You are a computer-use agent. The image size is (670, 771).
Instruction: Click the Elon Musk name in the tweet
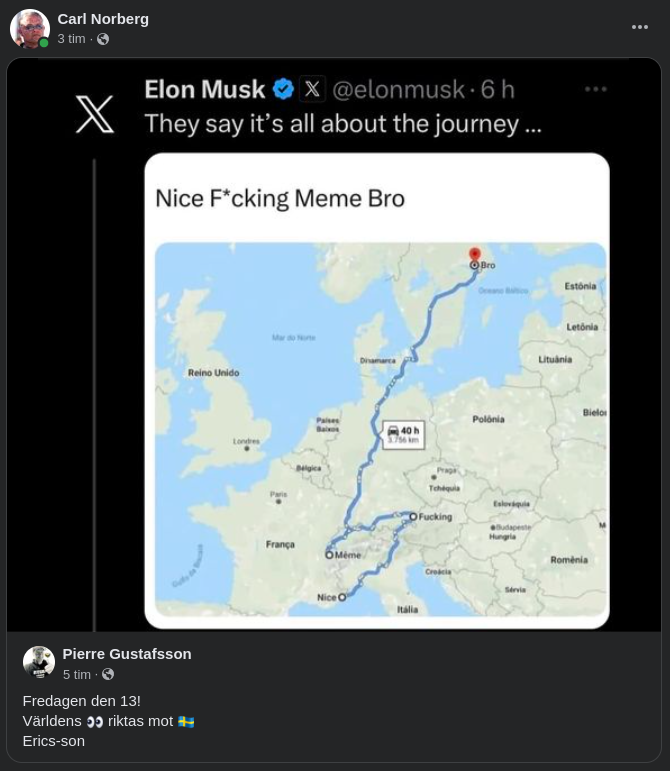pos(204,89)
